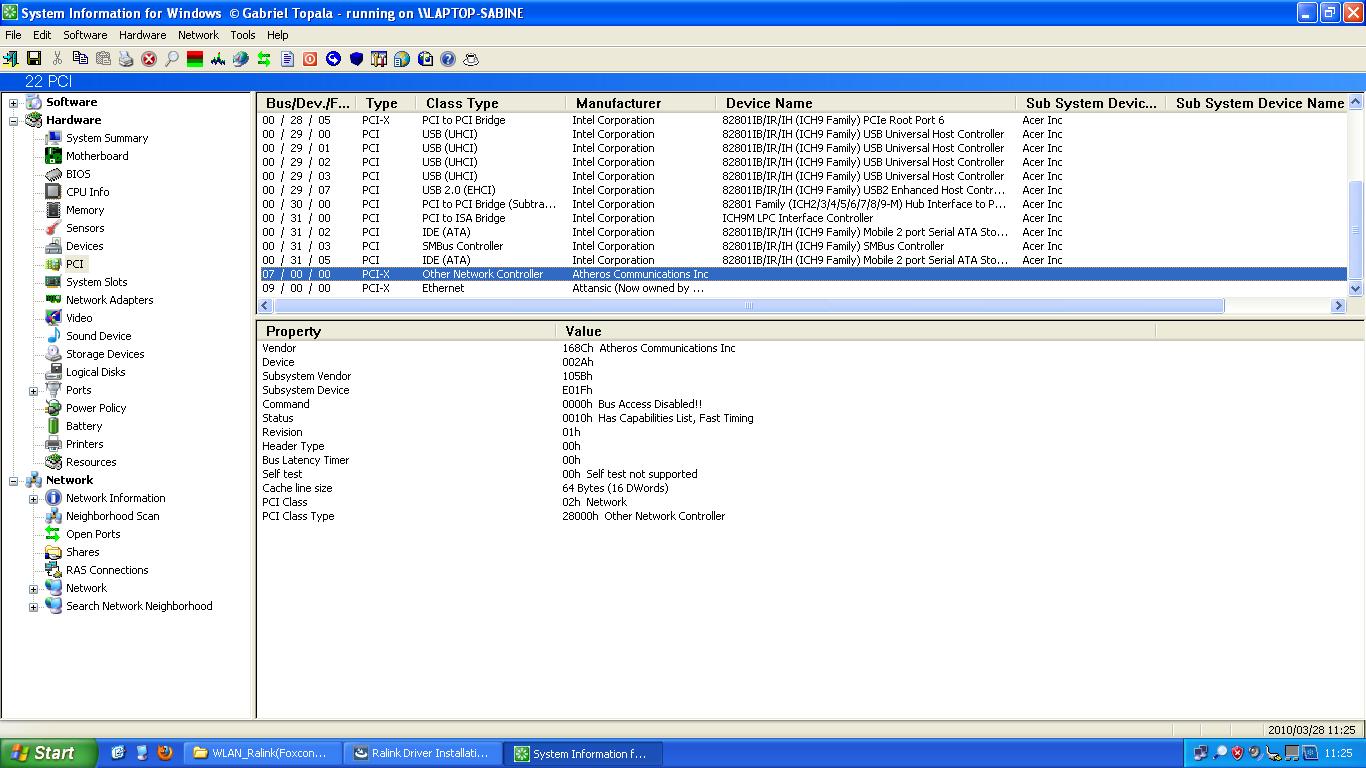This screenshot has width=1366, height=768.
Task: Expand the Software tree node
Action: 14,103
